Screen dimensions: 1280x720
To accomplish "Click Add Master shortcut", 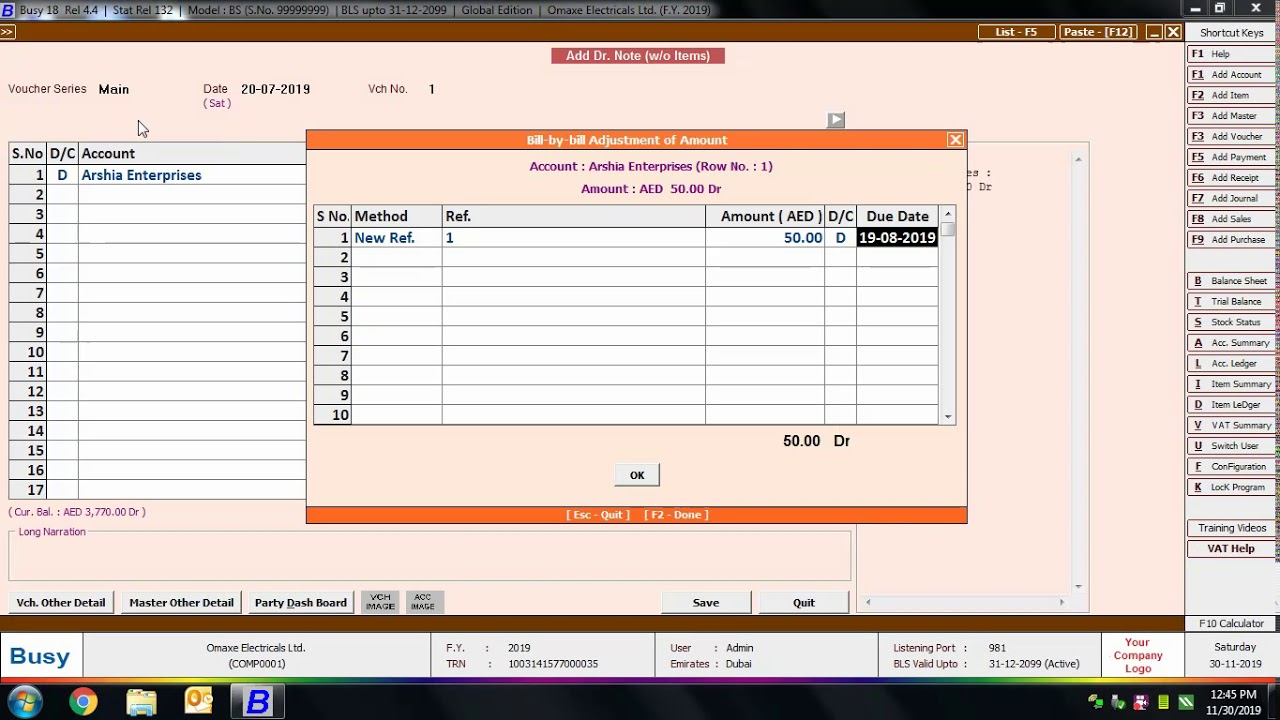I will [x=1231, y=116].
